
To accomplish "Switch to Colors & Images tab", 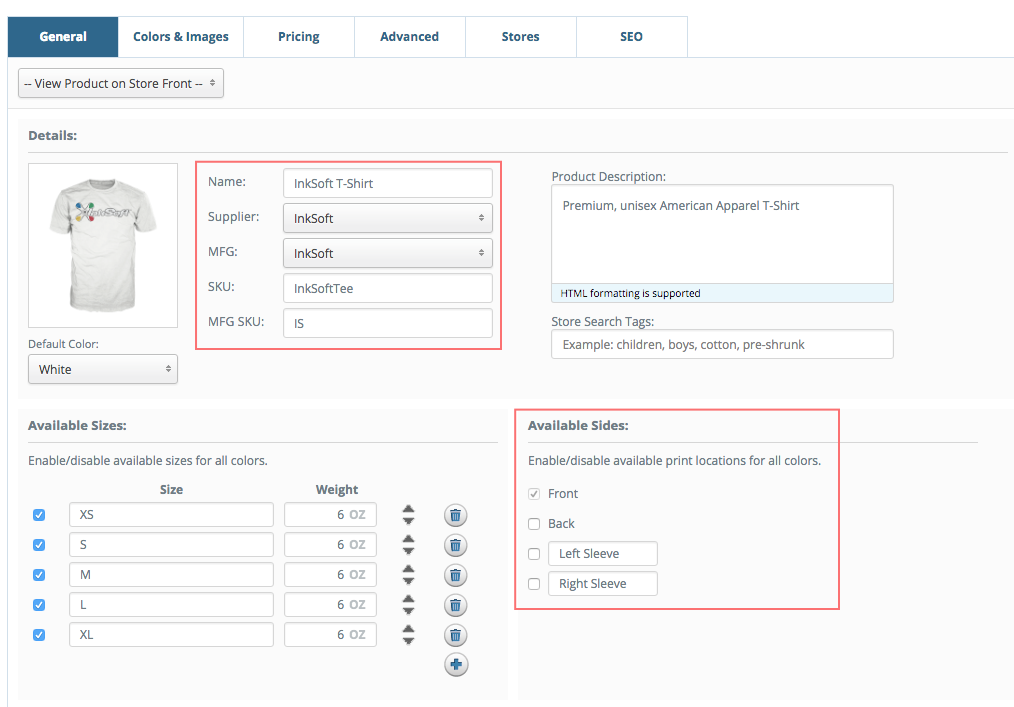I will (181, 37).
